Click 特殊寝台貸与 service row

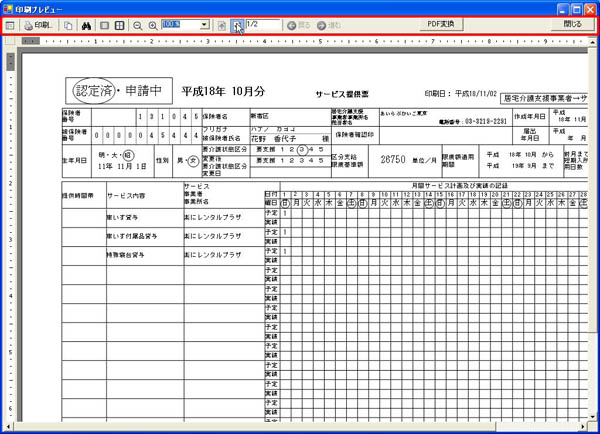[126, 255]
